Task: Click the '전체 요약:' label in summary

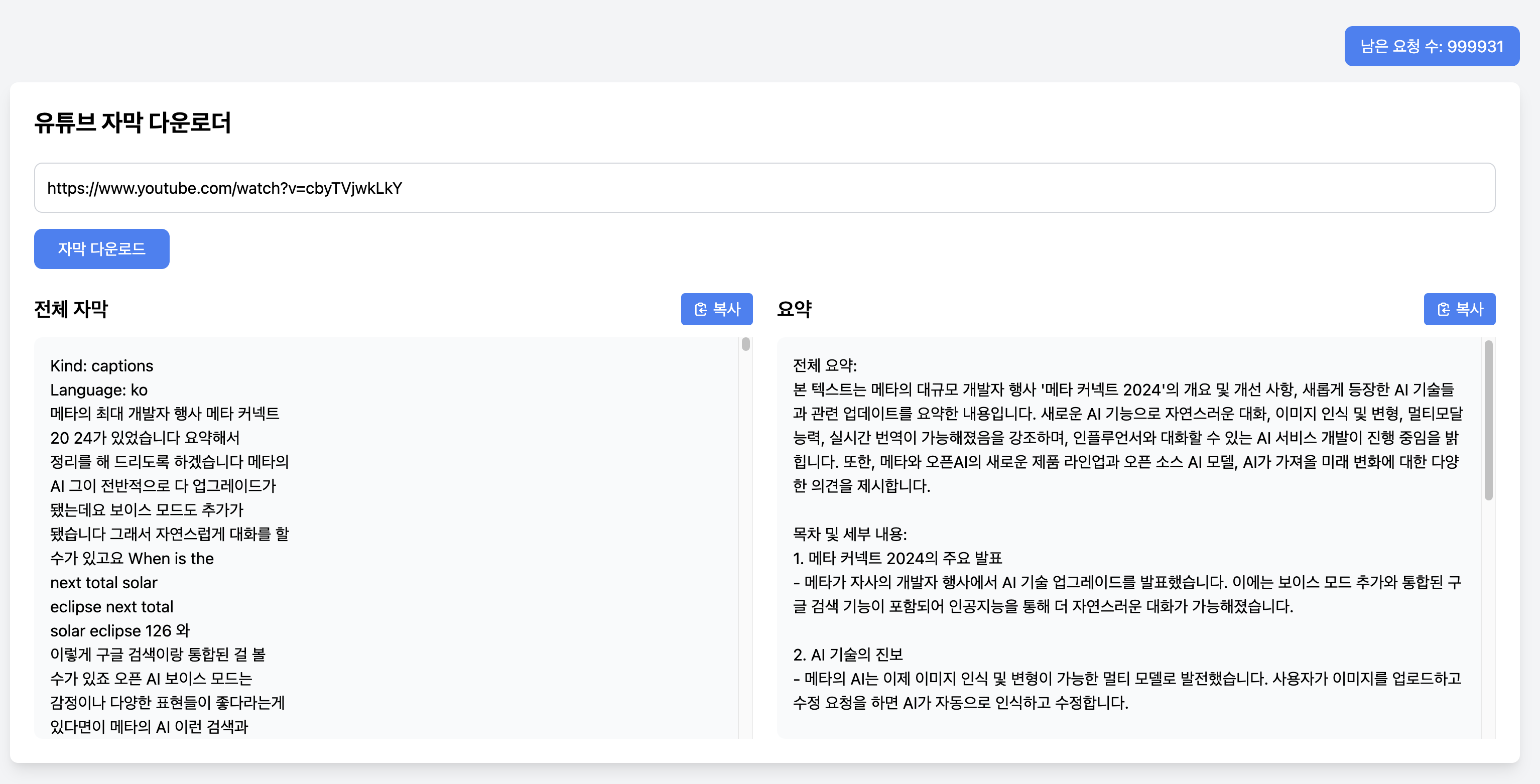Action: [825, 365]
